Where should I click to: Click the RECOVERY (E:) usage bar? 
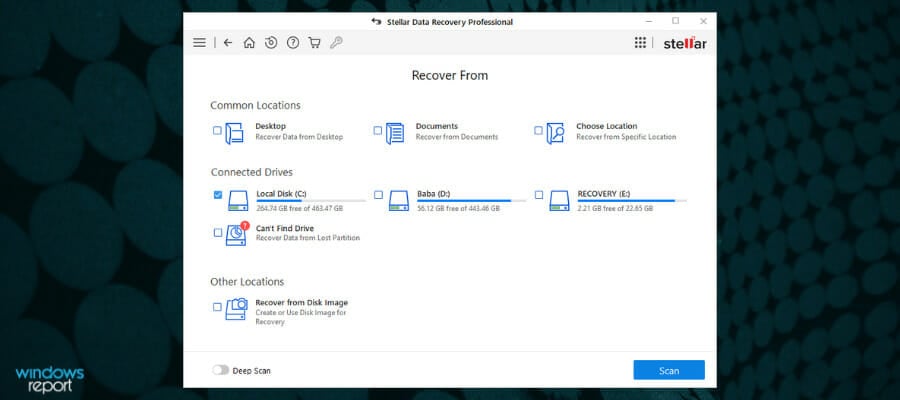pos(632,201)
